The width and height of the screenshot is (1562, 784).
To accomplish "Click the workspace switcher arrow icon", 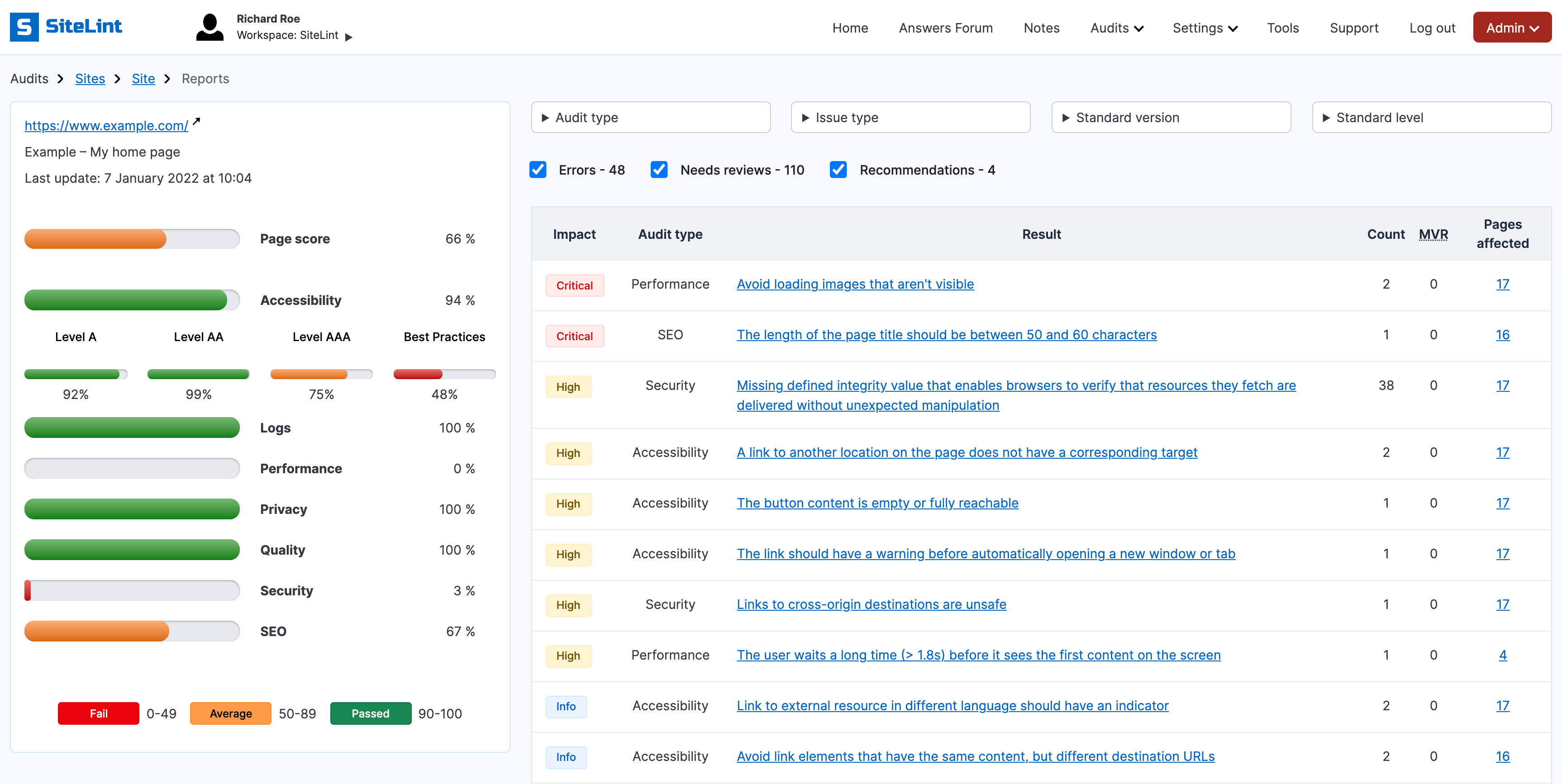I will click(x=349, y=37).
